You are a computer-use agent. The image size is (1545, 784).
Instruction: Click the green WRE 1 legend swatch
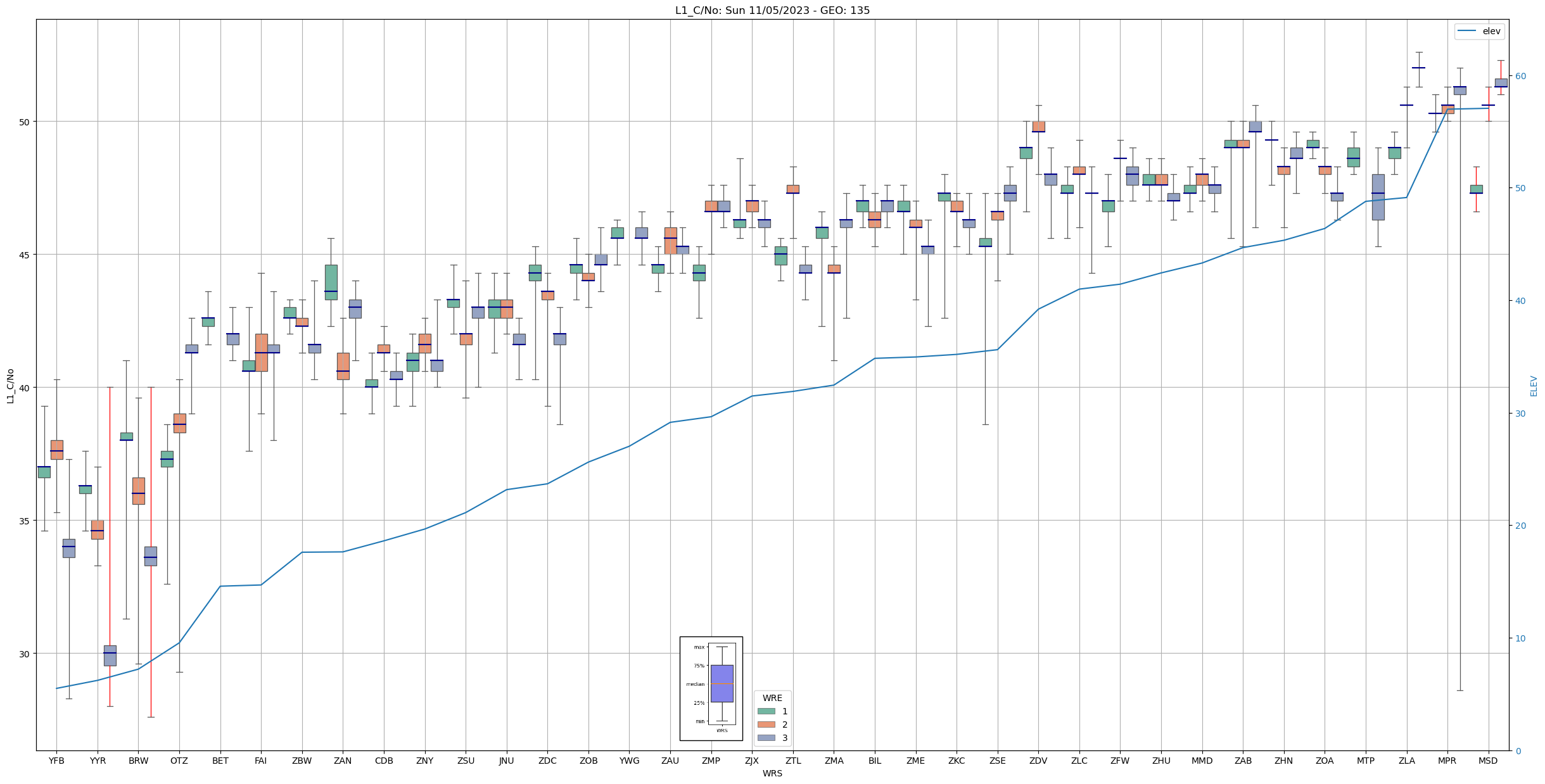pos(766,711)
